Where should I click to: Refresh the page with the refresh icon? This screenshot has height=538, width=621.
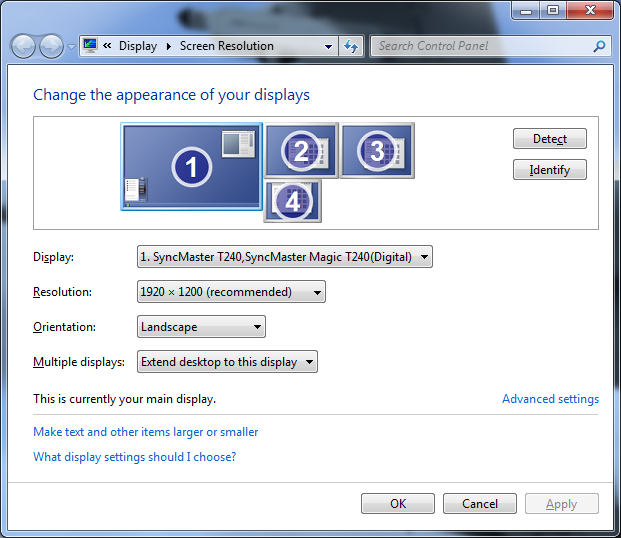[351, 46]
